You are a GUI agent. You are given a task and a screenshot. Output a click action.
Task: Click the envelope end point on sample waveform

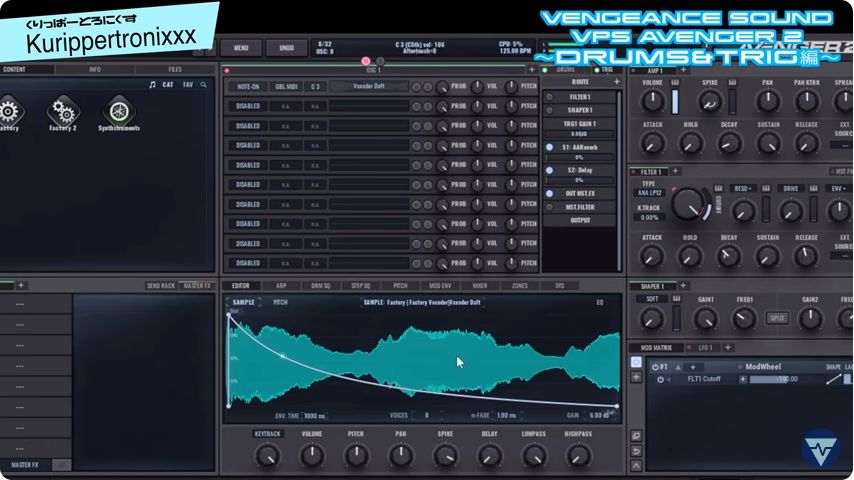coord(617,406)
